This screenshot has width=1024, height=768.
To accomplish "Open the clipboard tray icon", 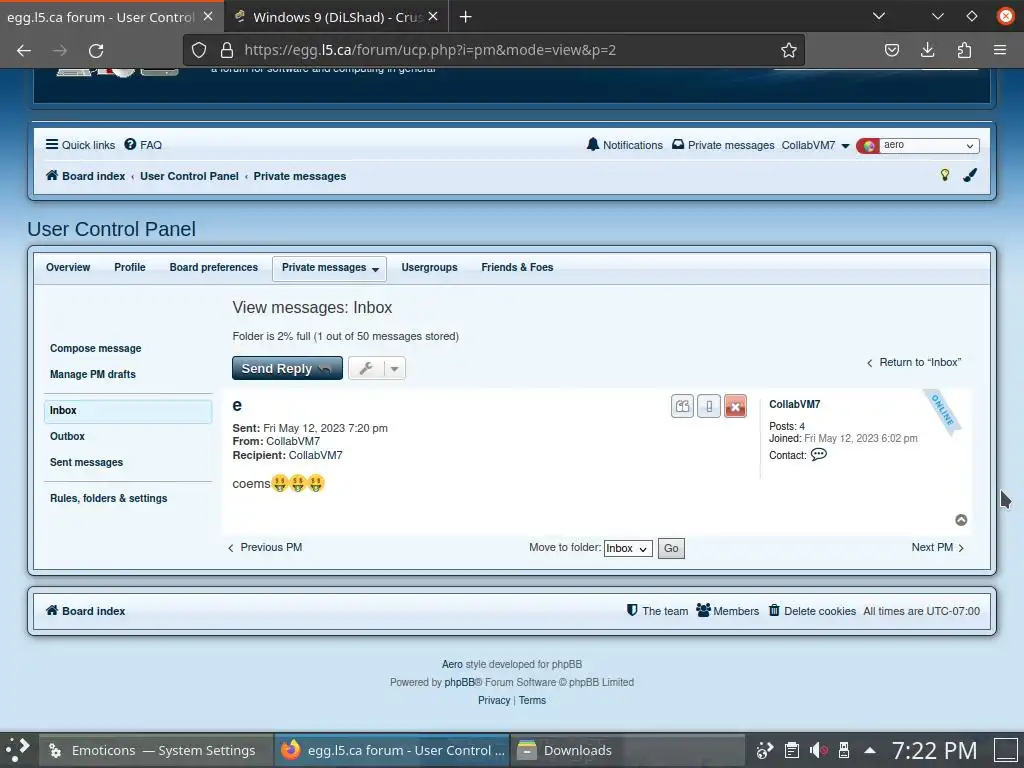I will click(x=792, y=750).
